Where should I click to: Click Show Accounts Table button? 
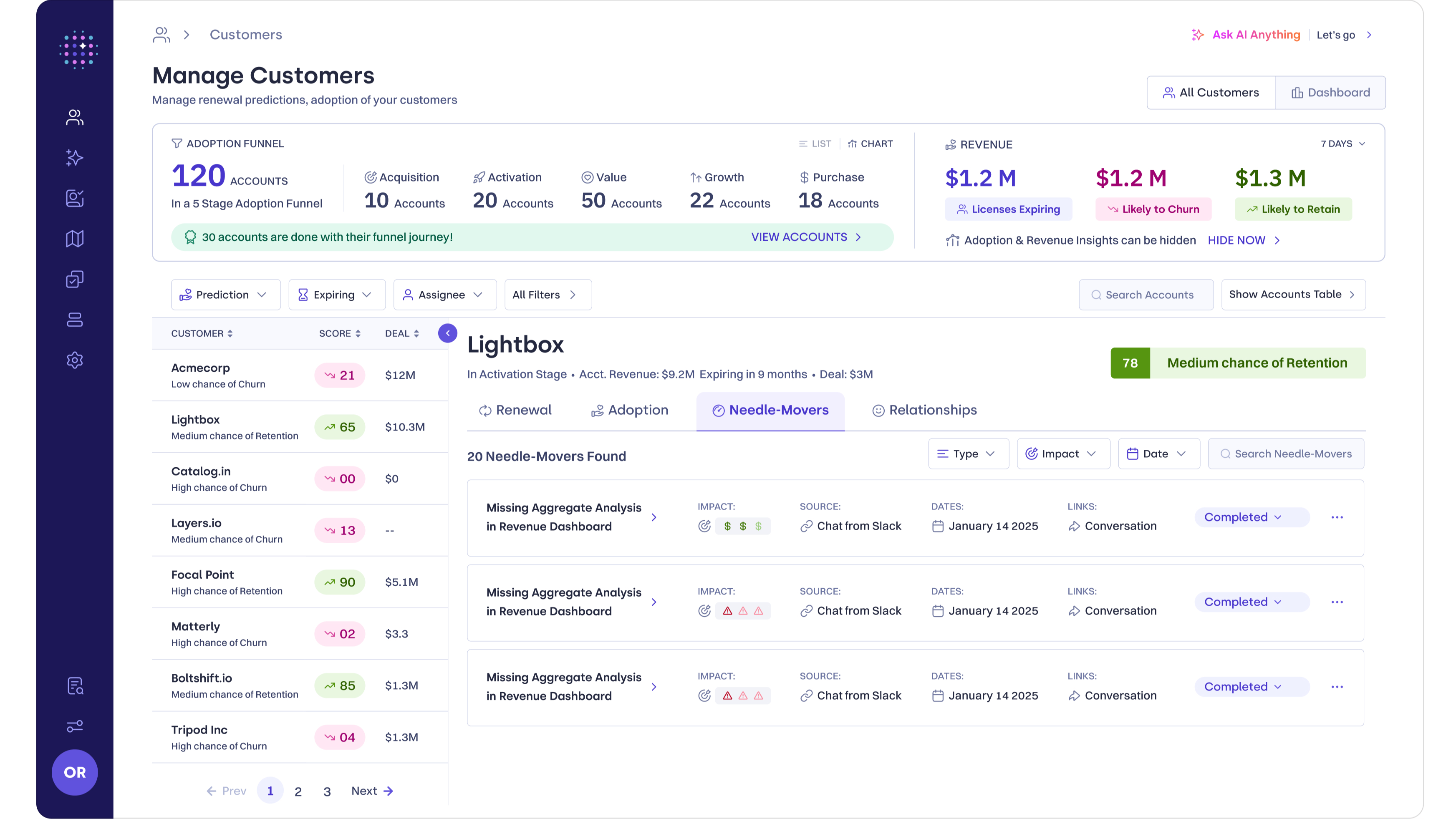pyautogui.click(x=1293, y=295)
